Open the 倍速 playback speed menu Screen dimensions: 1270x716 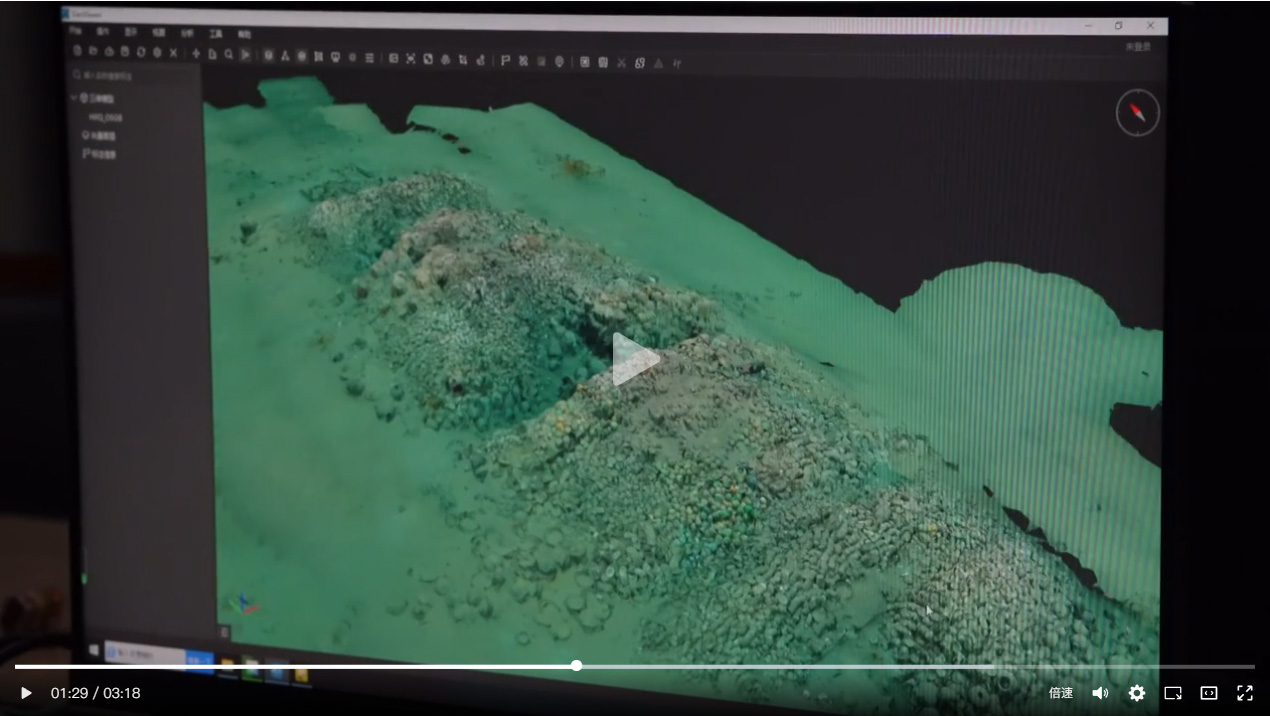[1061, 693]
